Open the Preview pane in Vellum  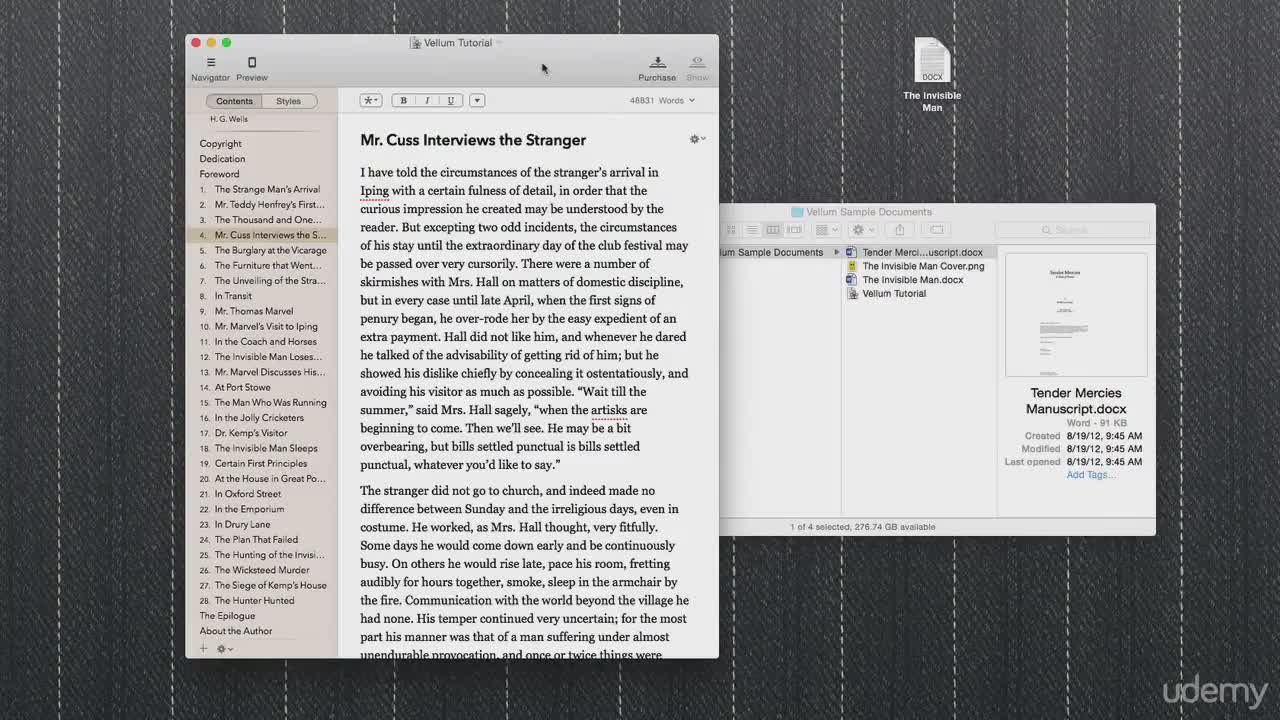pos(252,68)
